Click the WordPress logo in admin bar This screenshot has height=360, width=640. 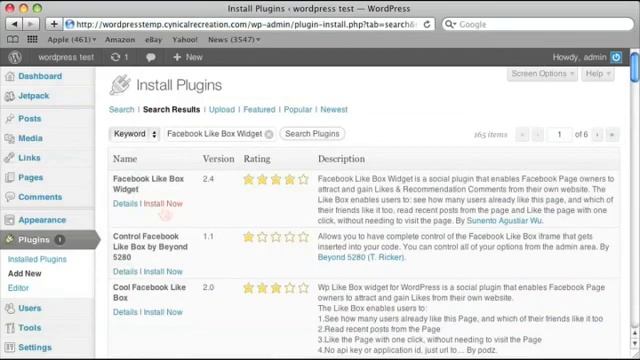[15, 57]
